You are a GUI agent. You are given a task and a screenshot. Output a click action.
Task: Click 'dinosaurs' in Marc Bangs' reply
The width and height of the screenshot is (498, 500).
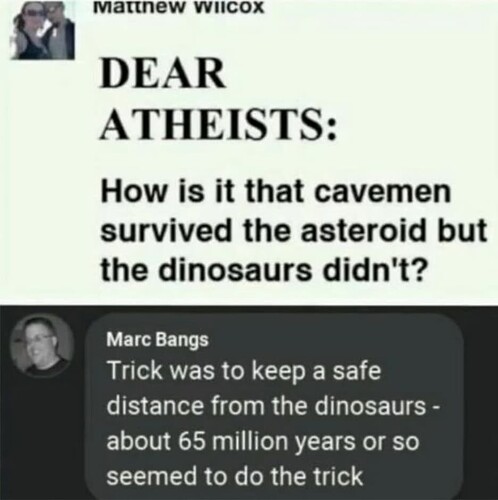coord(370,406)
